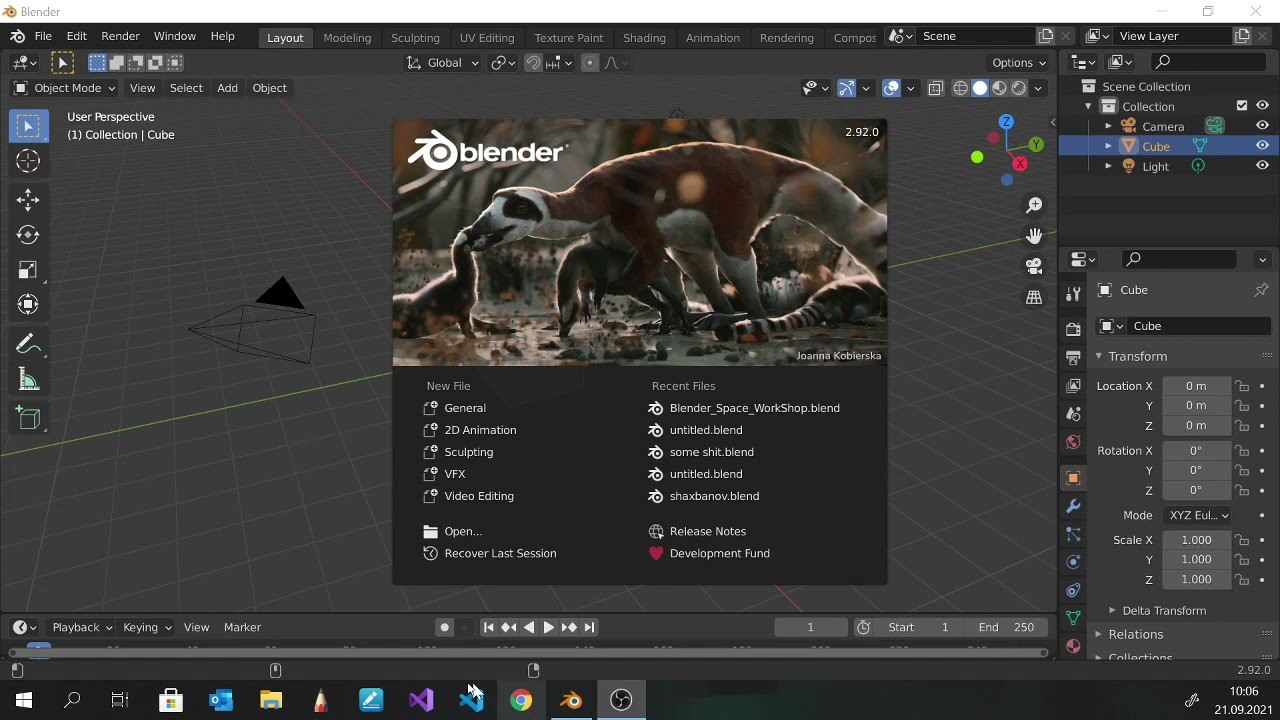This screenshot has height=720, width=1280.
Task: Toggle auto keying record button
Action: (x=445, y=627)
